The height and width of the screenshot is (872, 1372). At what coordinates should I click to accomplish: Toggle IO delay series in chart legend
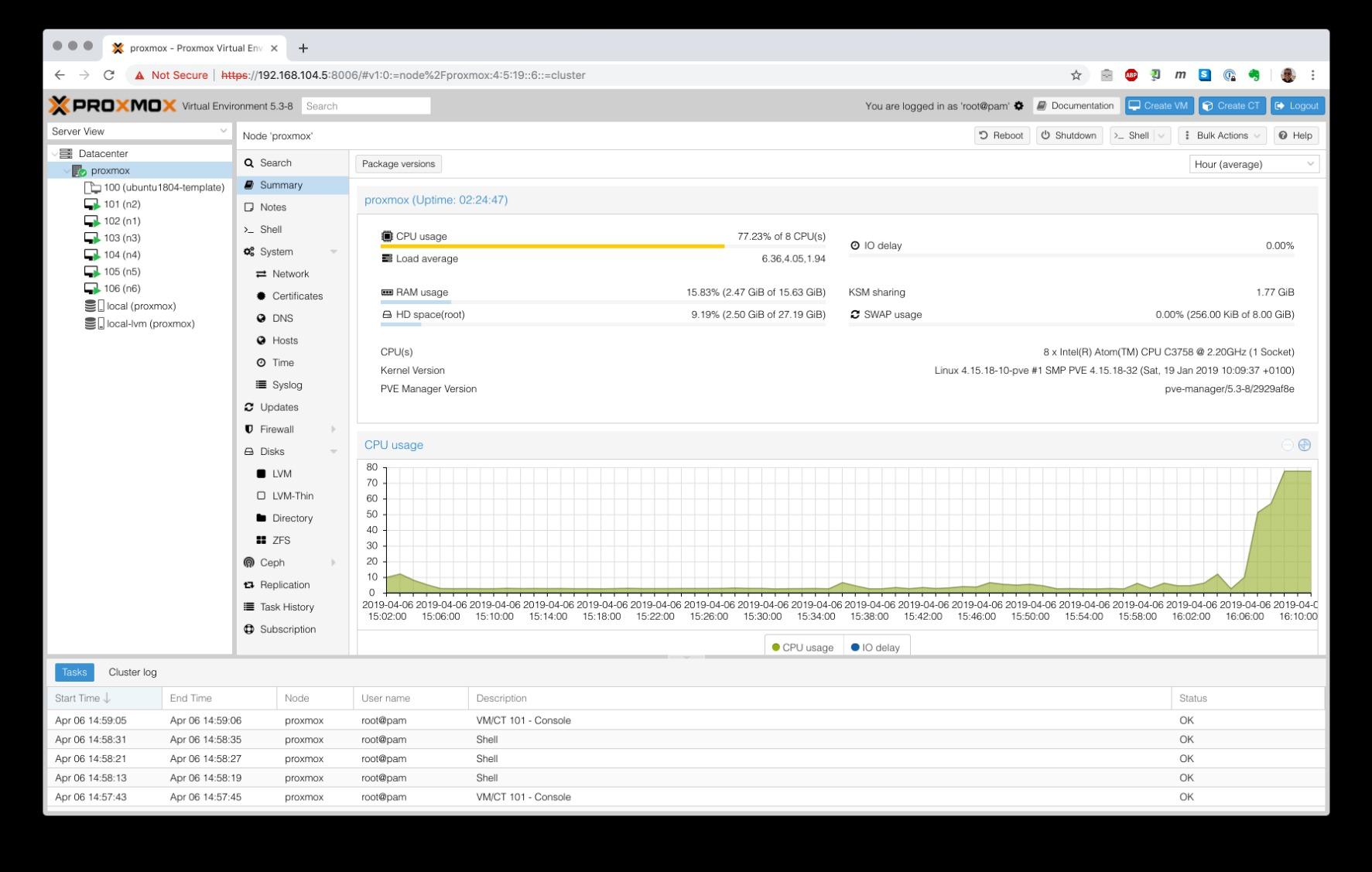[x=875, y=648]
